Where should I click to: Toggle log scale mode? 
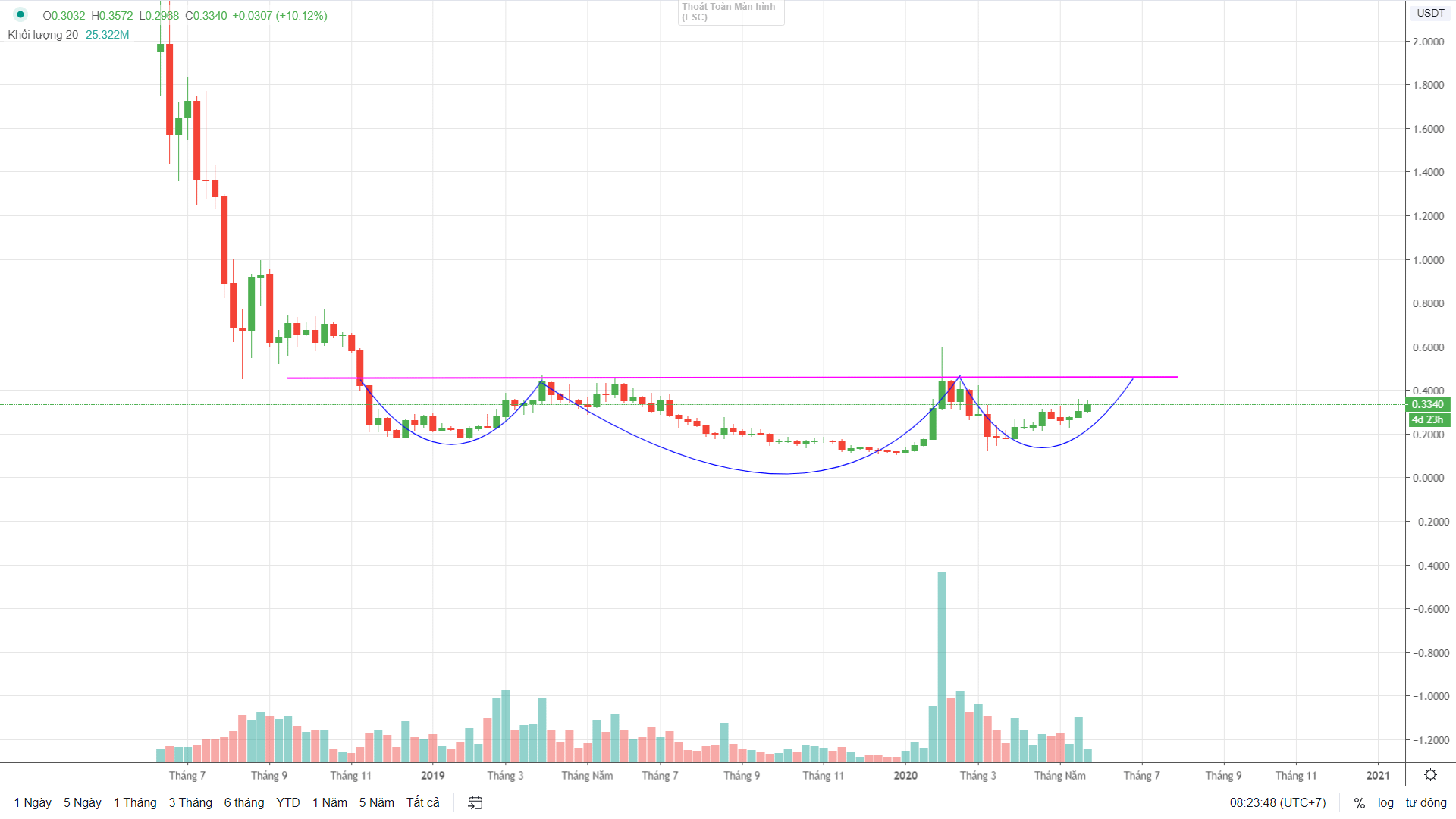click(1385, 802)
